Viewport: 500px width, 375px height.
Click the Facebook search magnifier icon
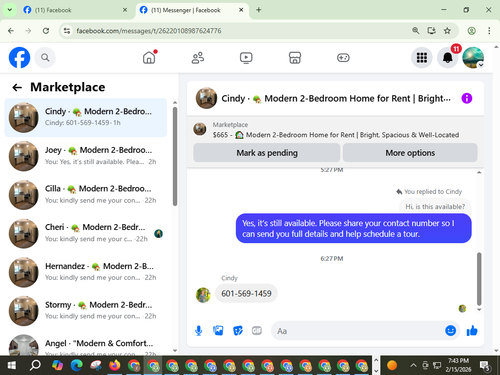(45, 58)
